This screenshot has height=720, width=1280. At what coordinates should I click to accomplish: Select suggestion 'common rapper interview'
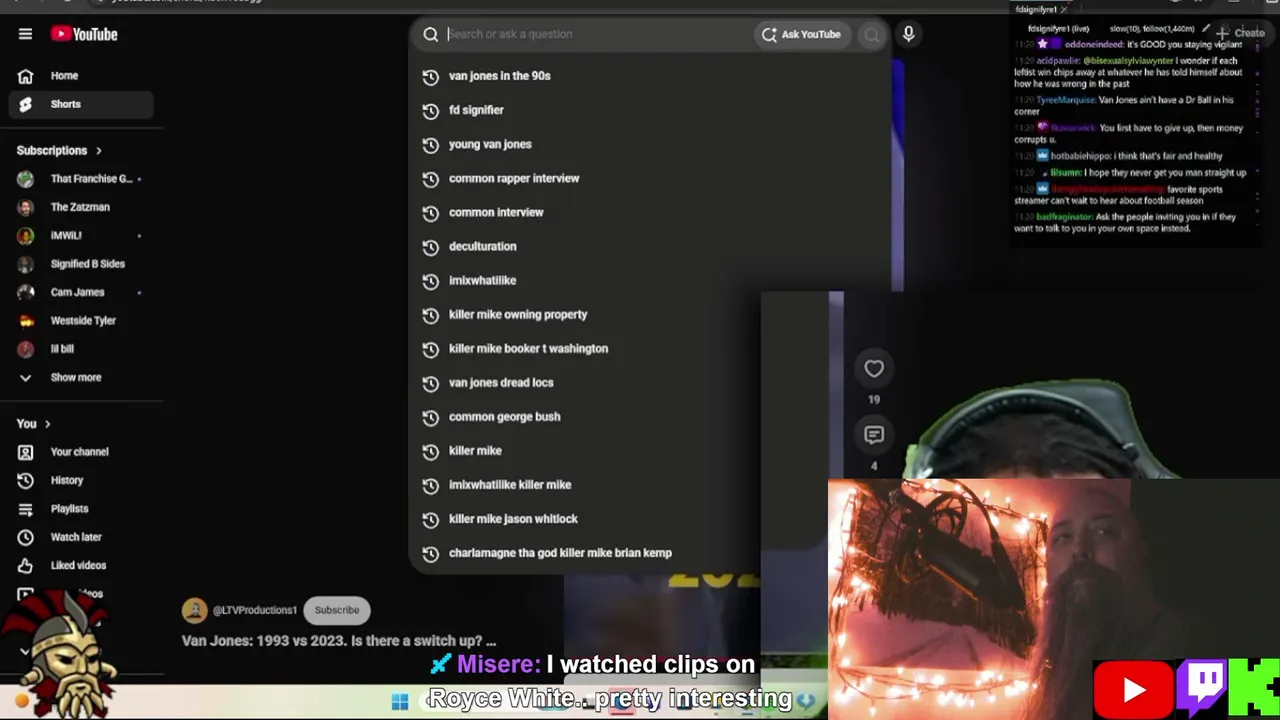(x=650, y=178)
